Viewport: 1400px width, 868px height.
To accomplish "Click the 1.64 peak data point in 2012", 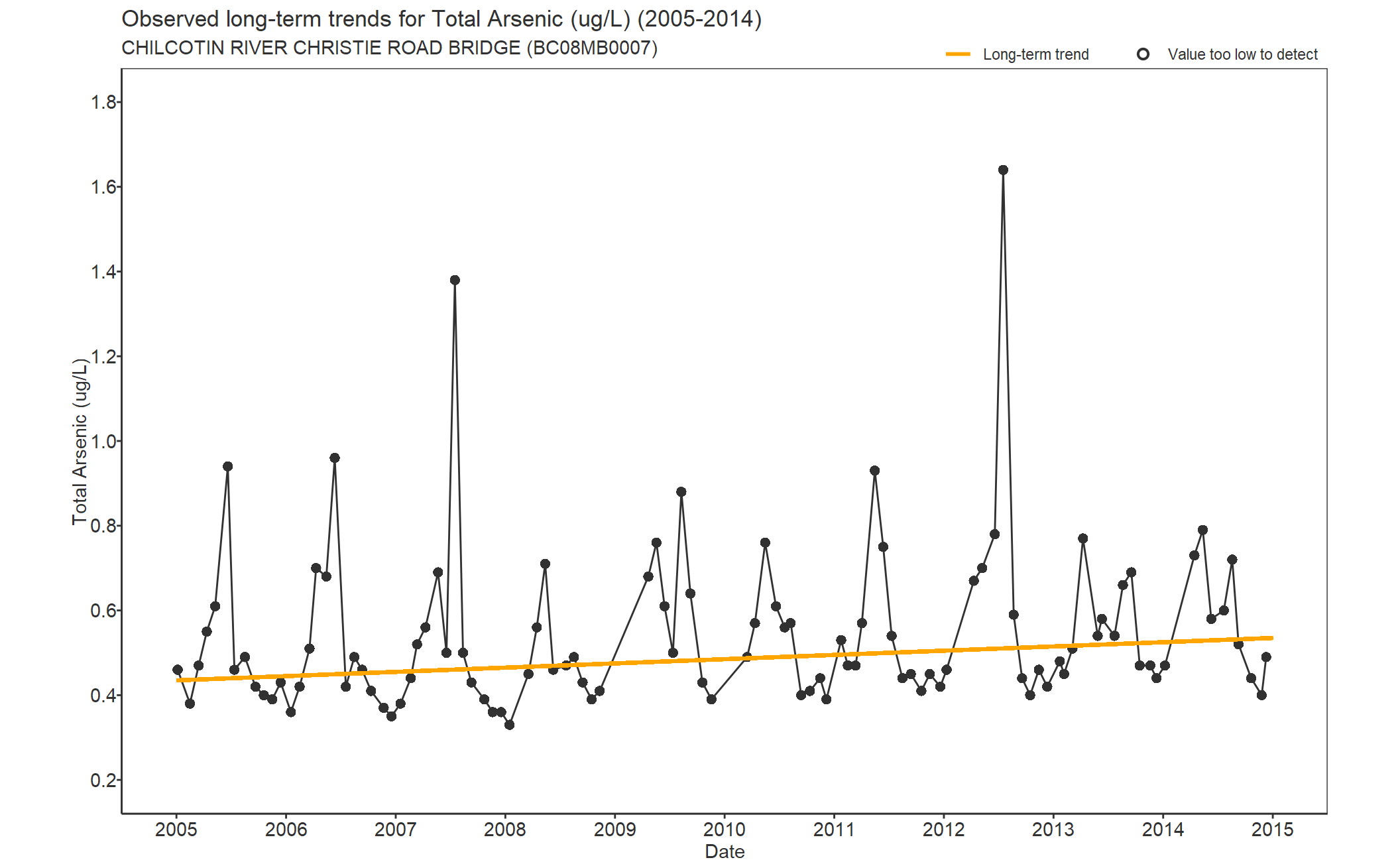I will point(1003,170).
